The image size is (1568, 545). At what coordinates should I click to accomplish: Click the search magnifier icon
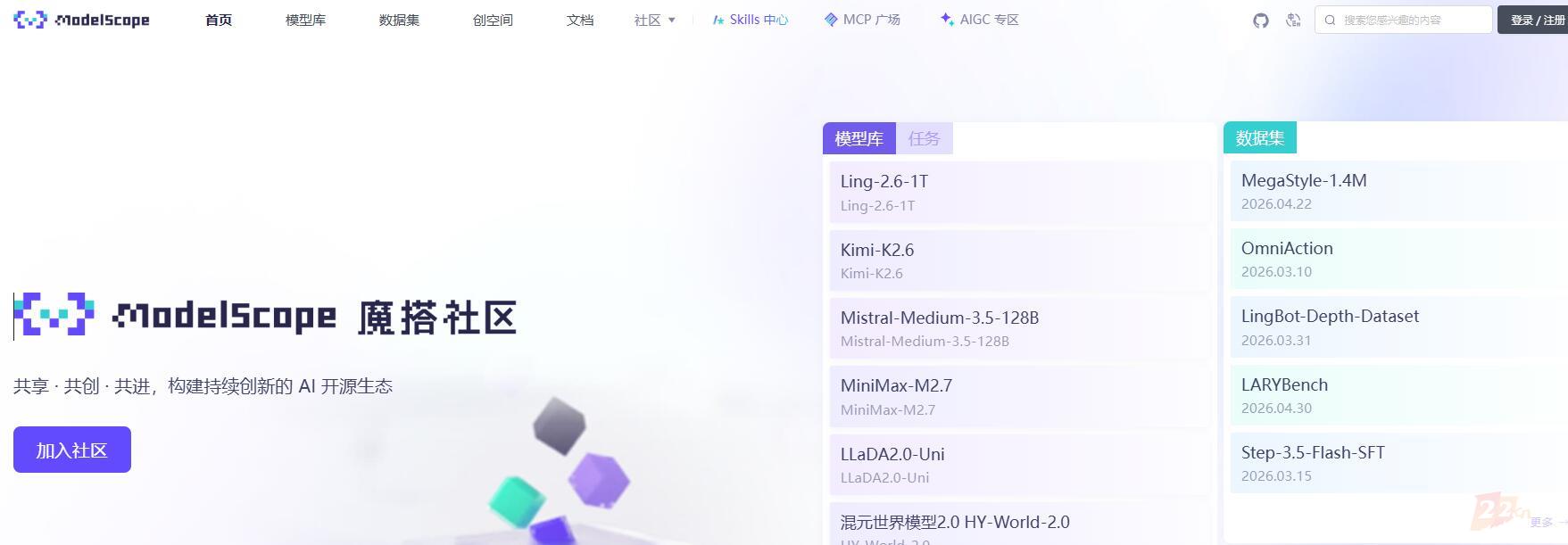point(1330,20)
